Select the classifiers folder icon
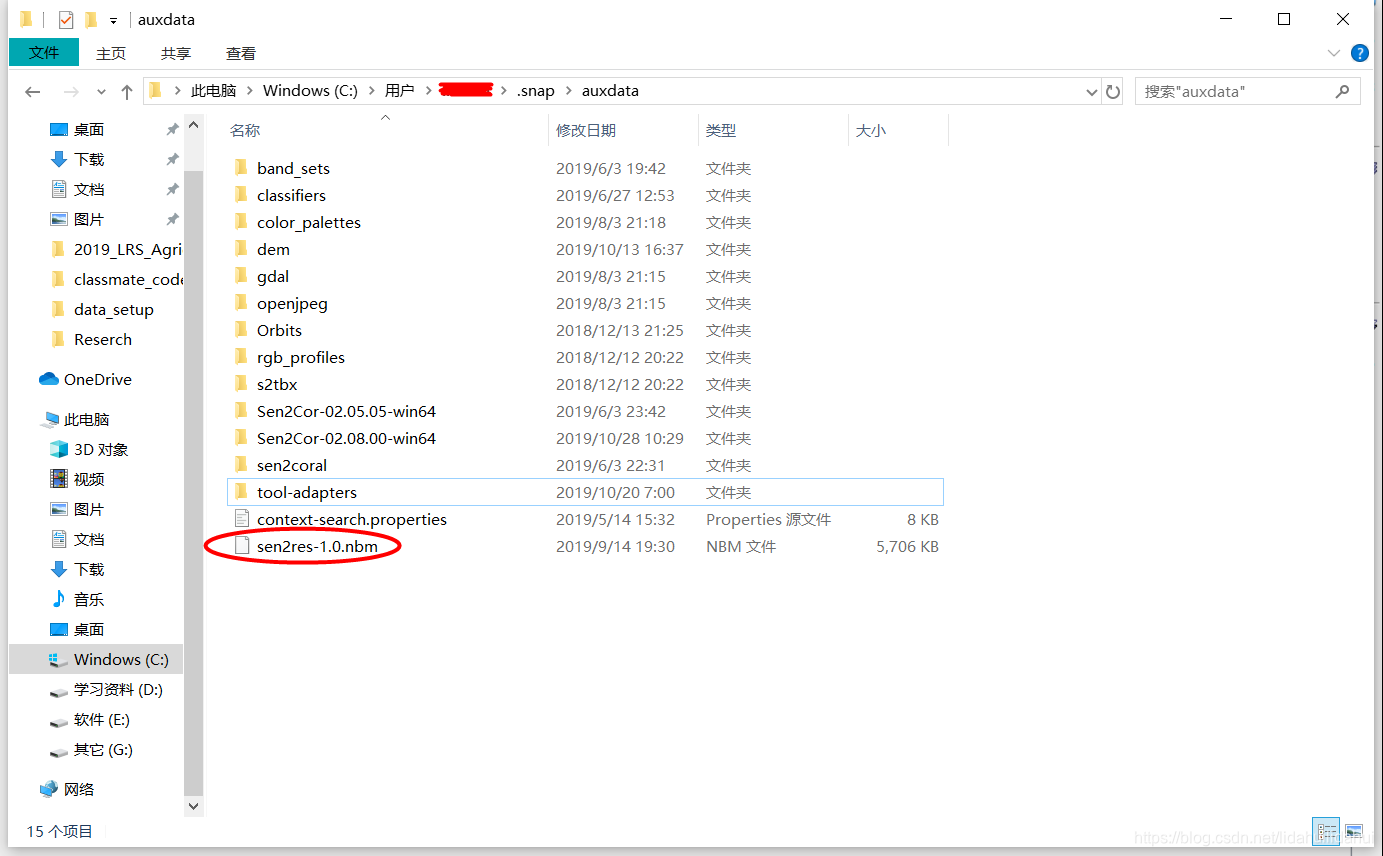 tap(240, 195)
